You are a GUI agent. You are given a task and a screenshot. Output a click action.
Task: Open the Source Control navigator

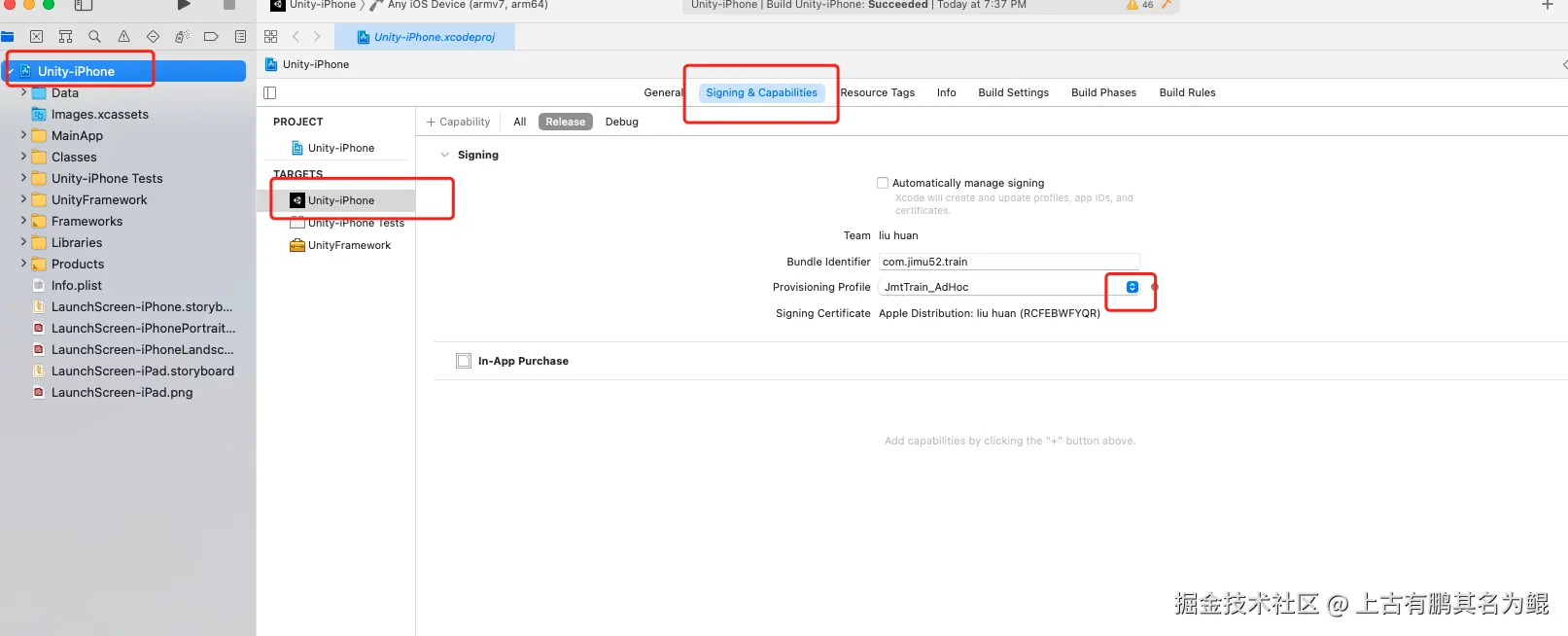pos(36,37)
